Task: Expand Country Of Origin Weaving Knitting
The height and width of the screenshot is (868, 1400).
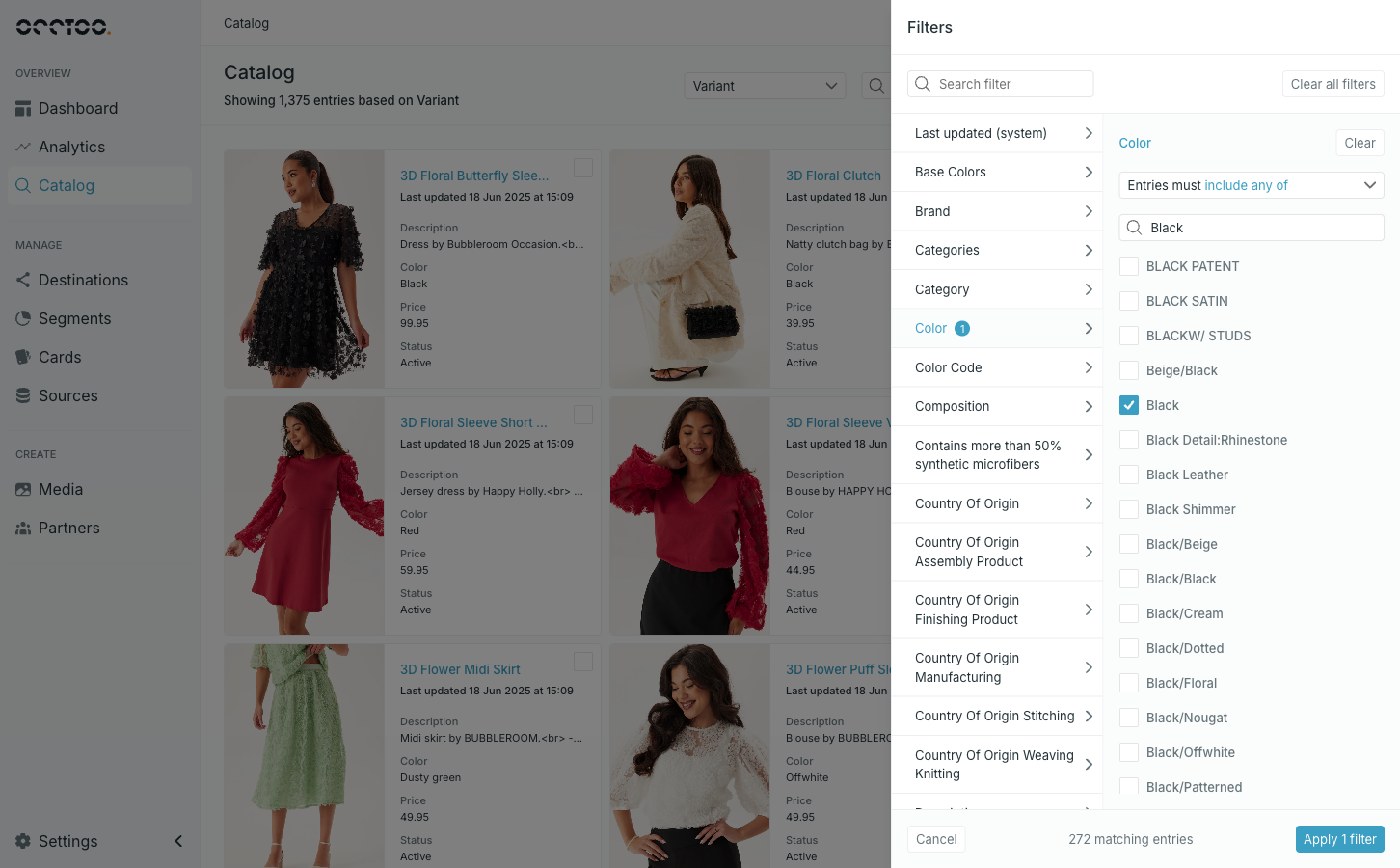Action: pos(997,764)
